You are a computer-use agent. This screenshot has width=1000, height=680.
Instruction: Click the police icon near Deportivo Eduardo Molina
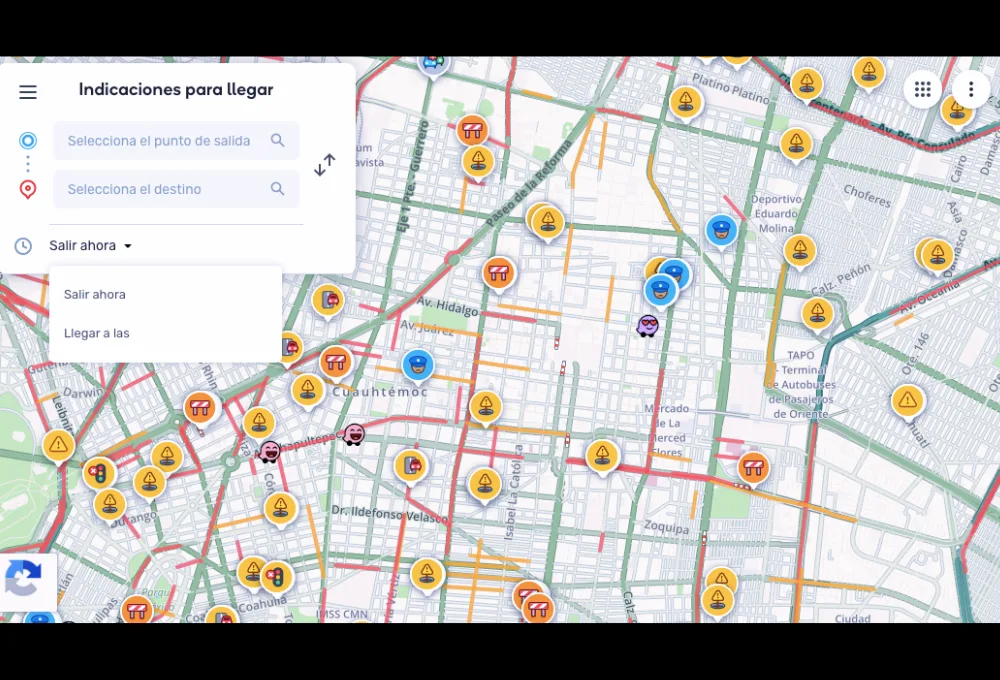tap(722, 231)
